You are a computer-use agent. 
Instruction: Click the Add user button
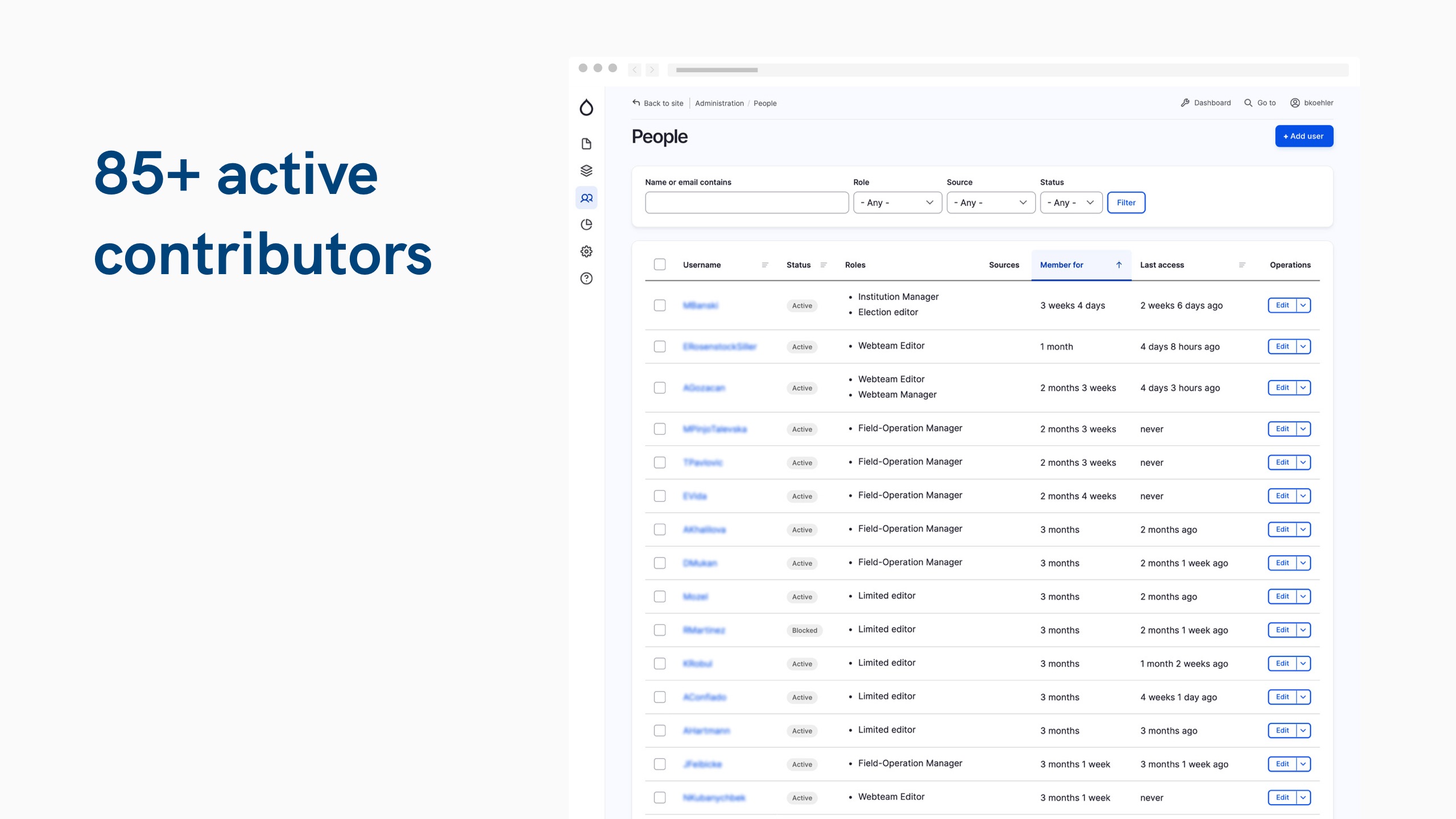[x=1304, y=136]
